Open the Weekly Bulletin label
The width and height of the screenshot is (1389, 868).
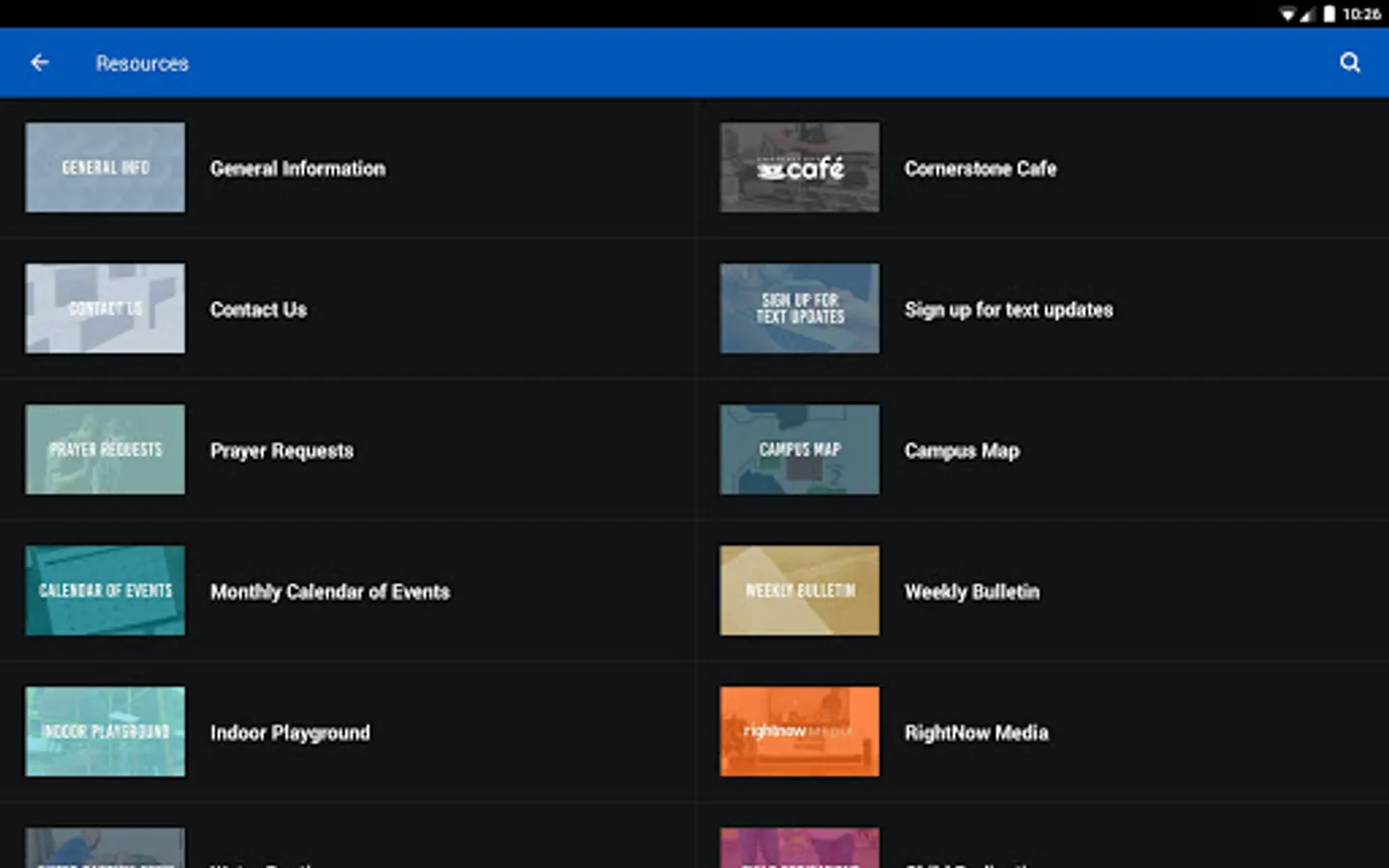972,592
